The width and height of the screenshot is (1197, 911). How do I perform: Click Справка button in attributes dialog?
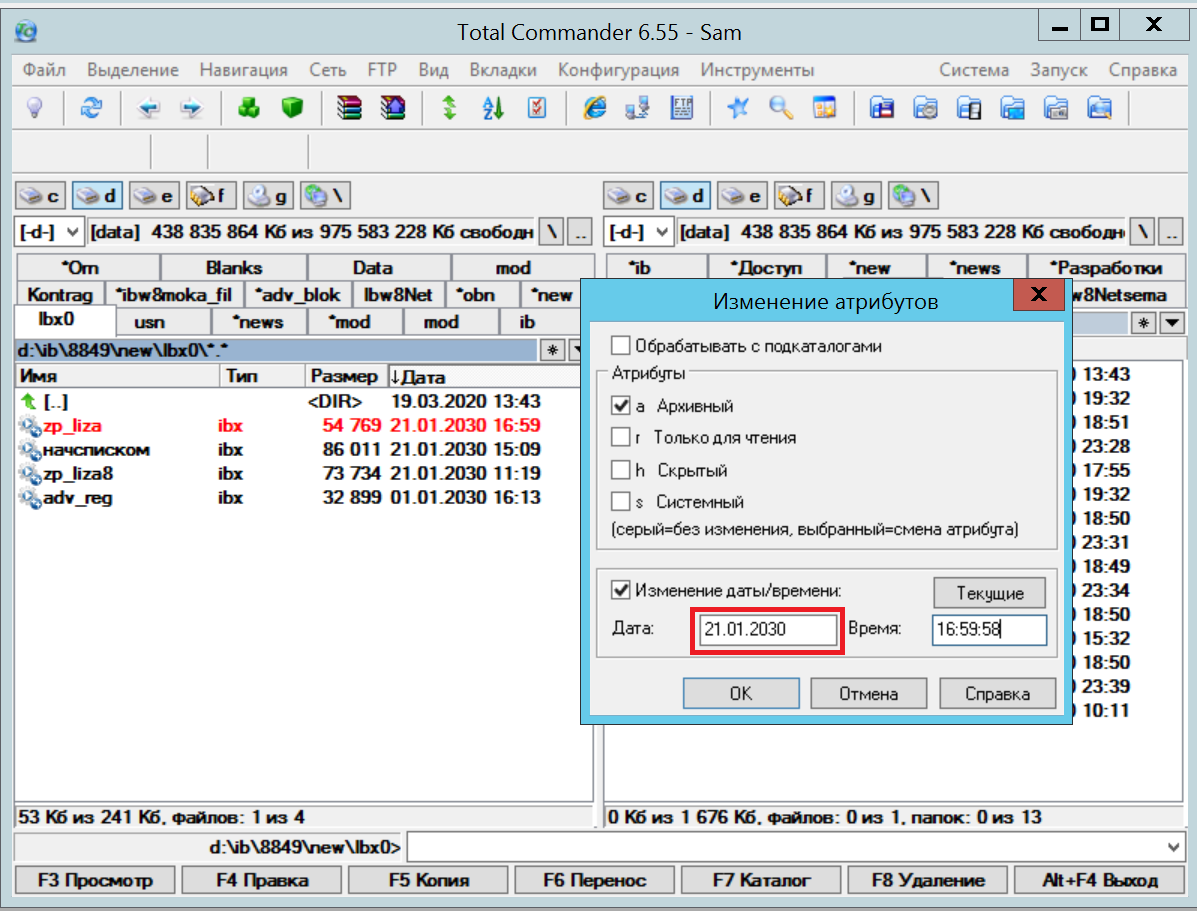(x=998, y=693)
